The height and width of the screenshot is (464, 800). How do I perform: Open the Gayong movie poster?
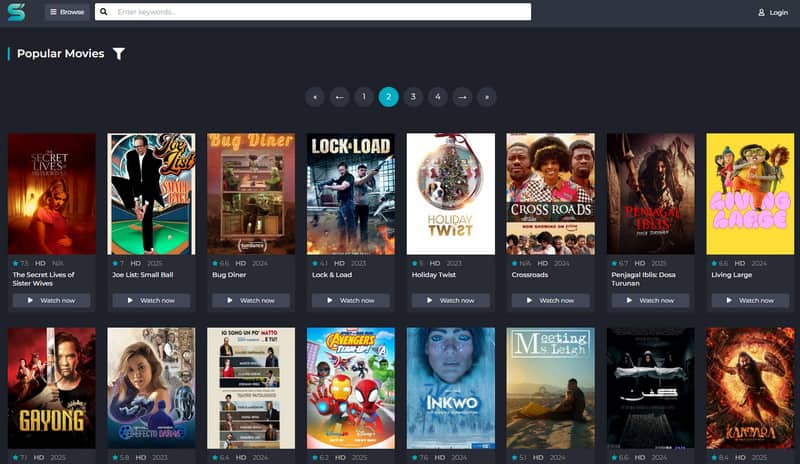click(x=52, y=388)
